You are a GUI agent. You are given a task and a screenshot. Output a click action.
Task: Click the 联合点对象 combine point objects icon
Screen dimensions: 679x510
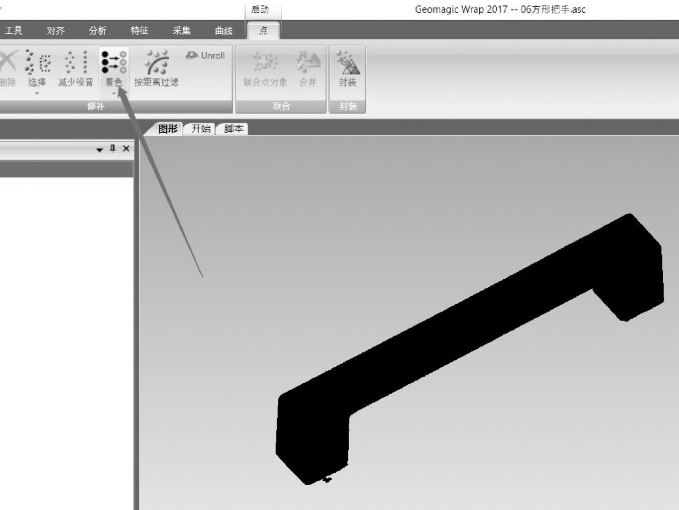[265, 69]
